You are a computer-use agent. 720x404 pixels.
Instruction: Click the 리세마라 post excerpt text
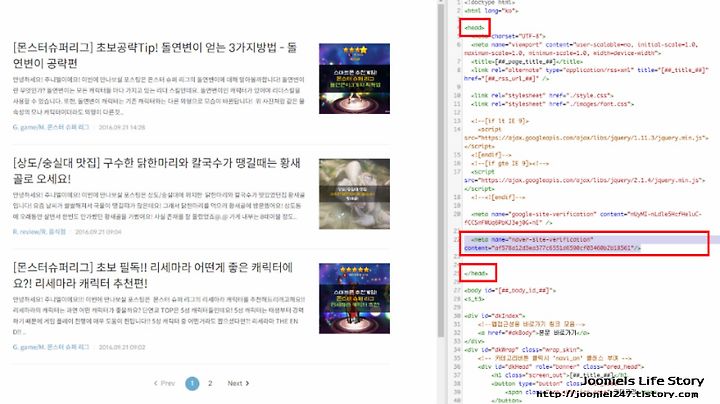(159, 315)
